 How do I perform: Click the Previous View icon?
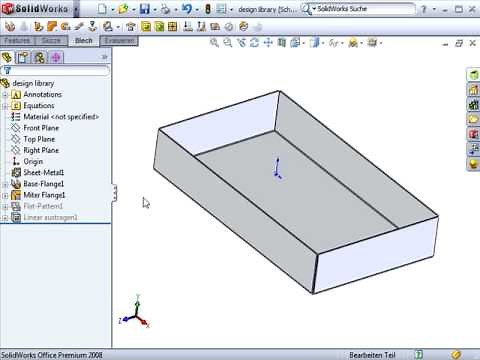[241, 43]
